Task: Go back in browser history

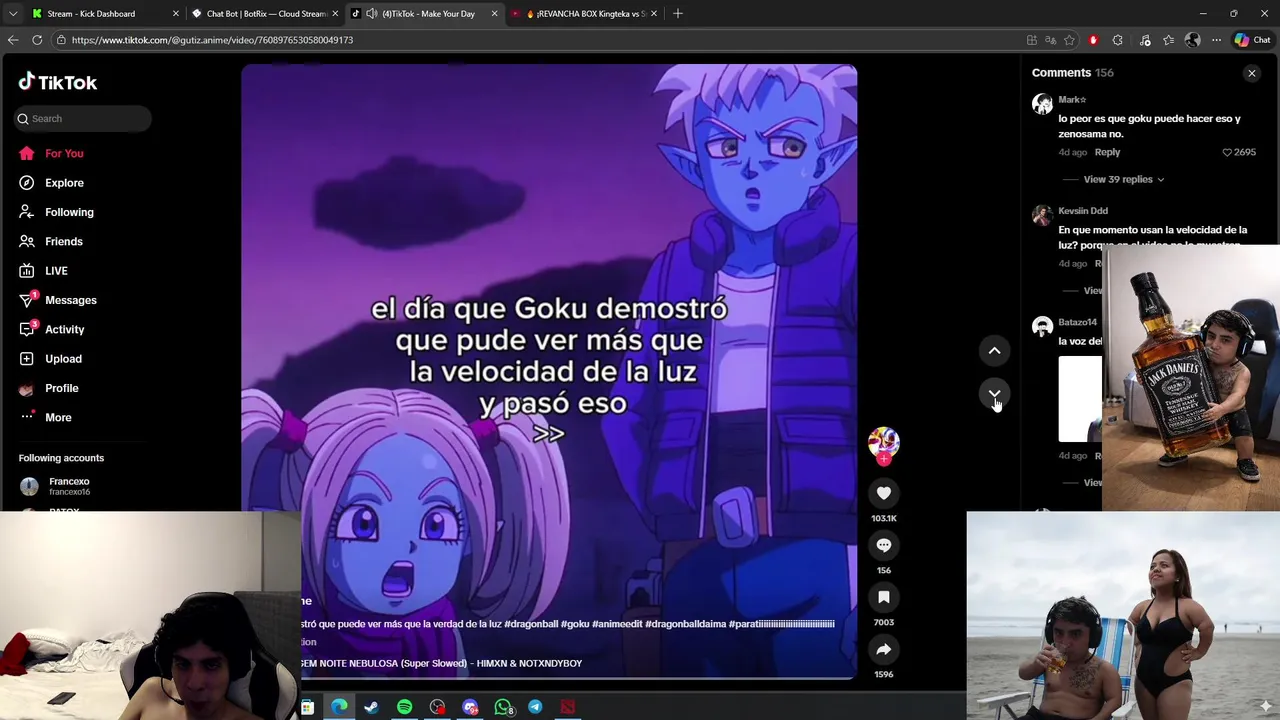Action: (13, 40)
